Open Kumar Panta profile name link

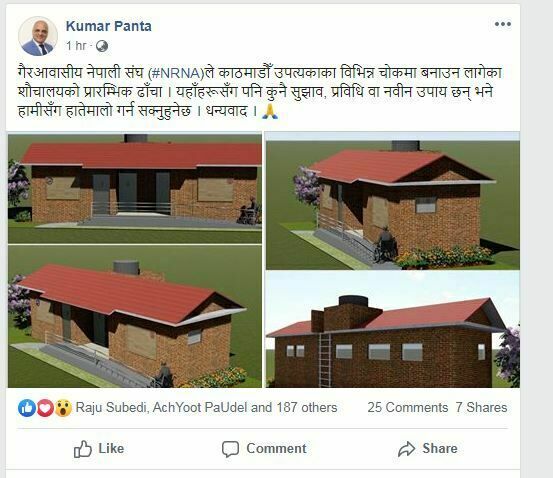pyautogui.click(x=109, y=26)
